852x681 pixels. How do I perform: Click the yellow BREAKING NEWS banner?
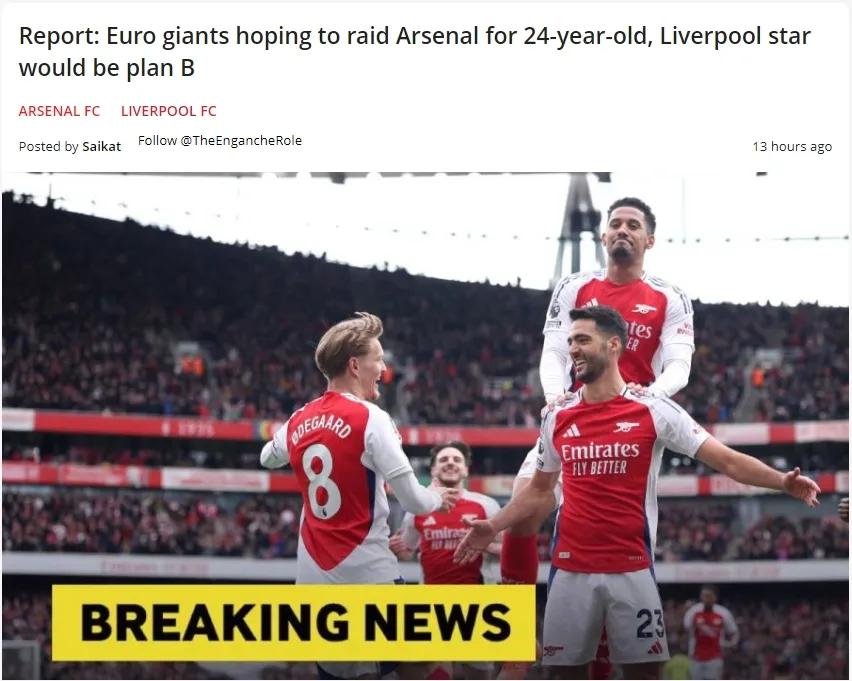pos(293,623)
